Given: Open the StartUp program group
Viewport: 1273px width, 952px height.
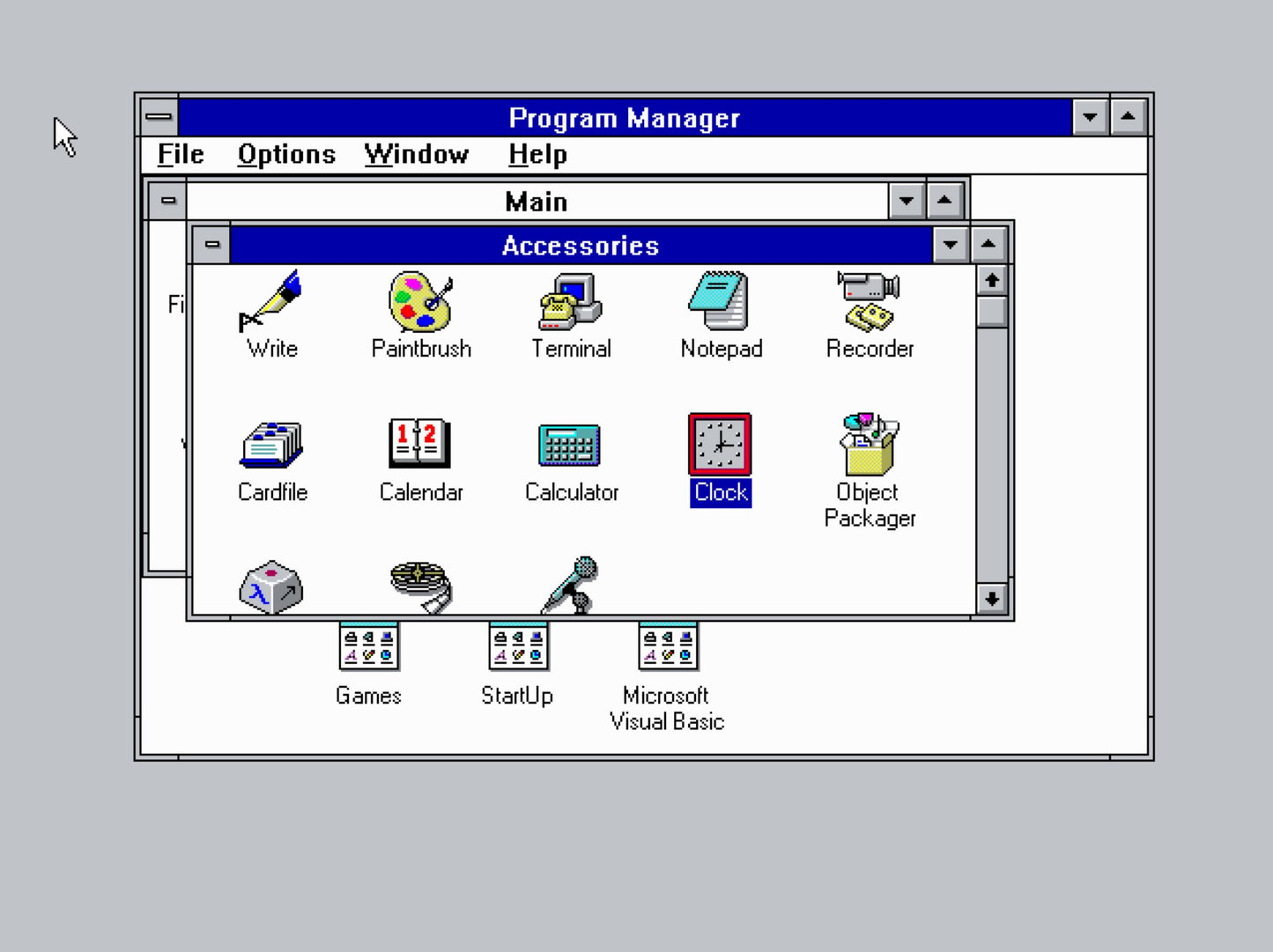Looking at the screenshot, I should click(x=518, y=647).
